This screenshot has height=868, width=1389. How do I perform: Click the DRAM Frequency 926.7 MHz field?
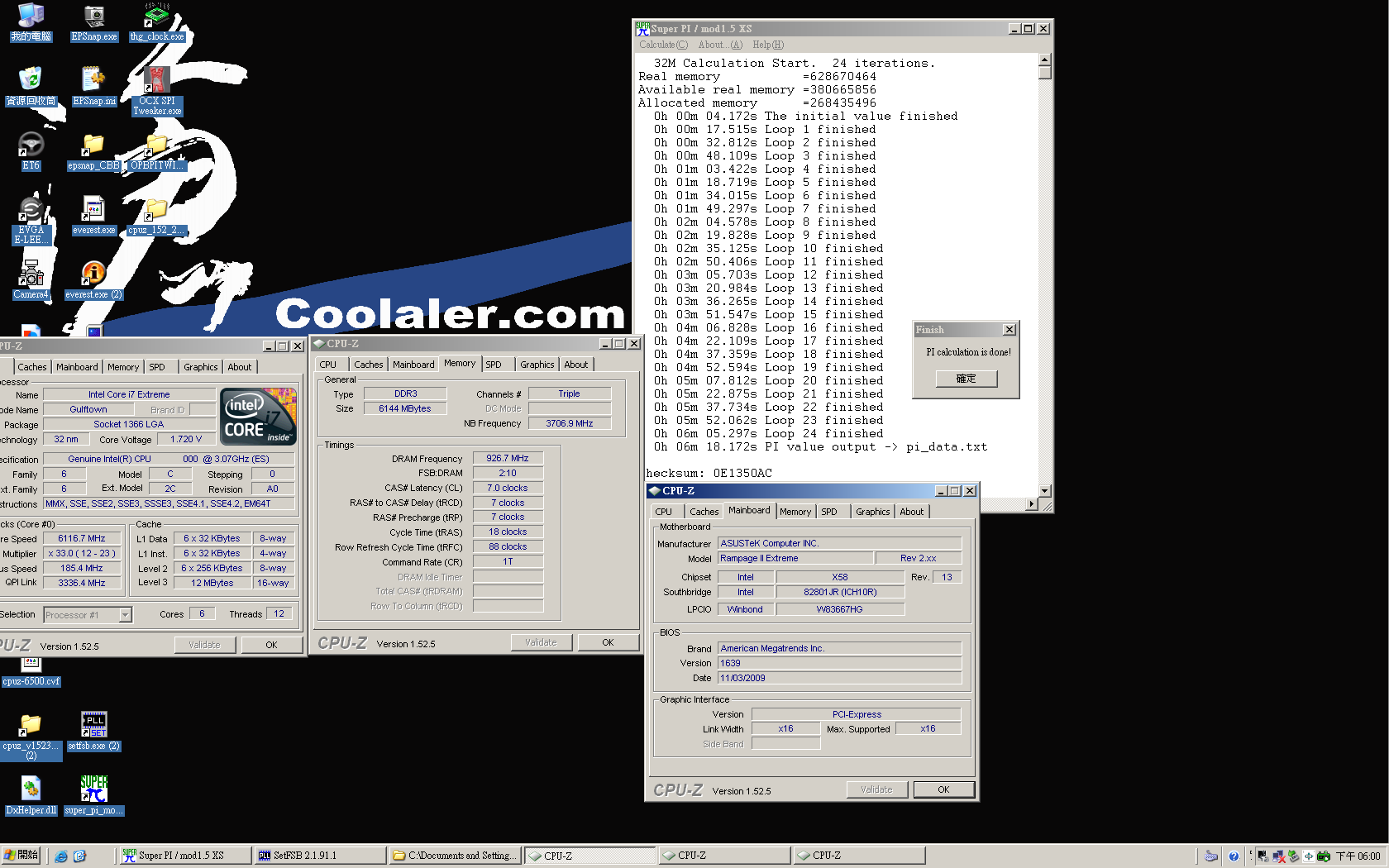pyautogui.click(x=508, y=458)
